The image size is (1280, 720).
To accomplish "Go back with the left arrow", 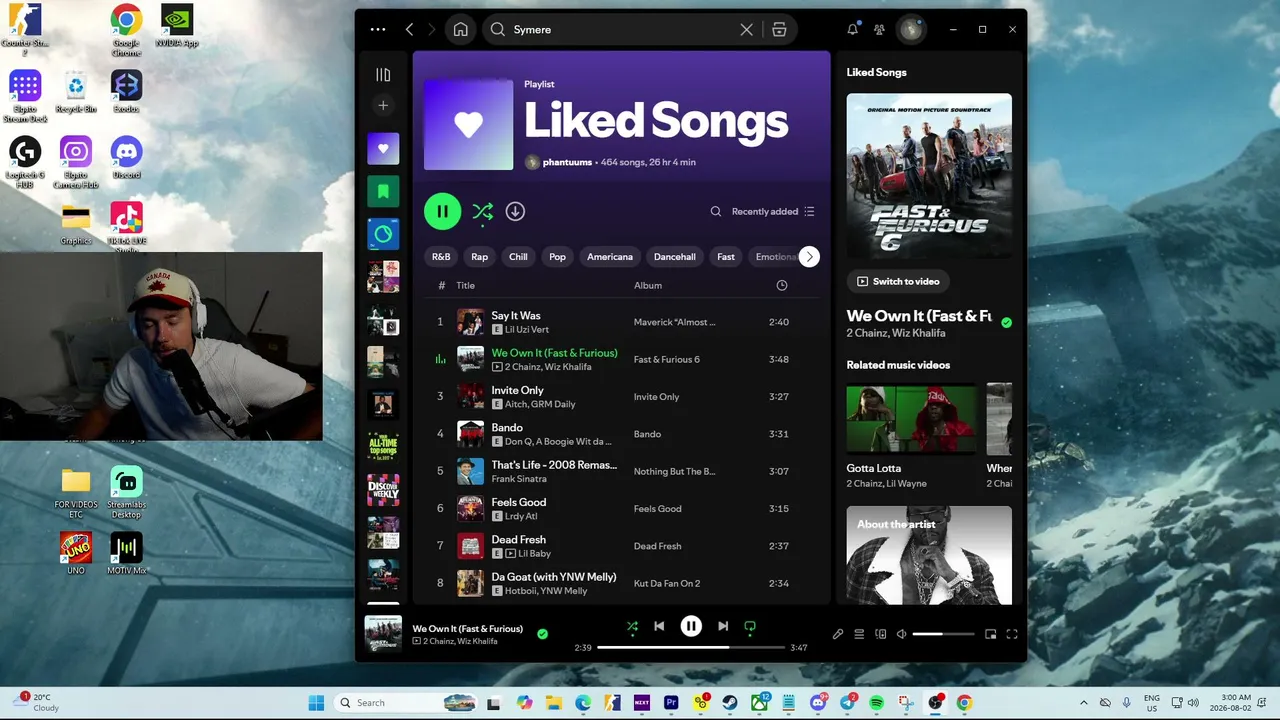I will tap(409, 30).
